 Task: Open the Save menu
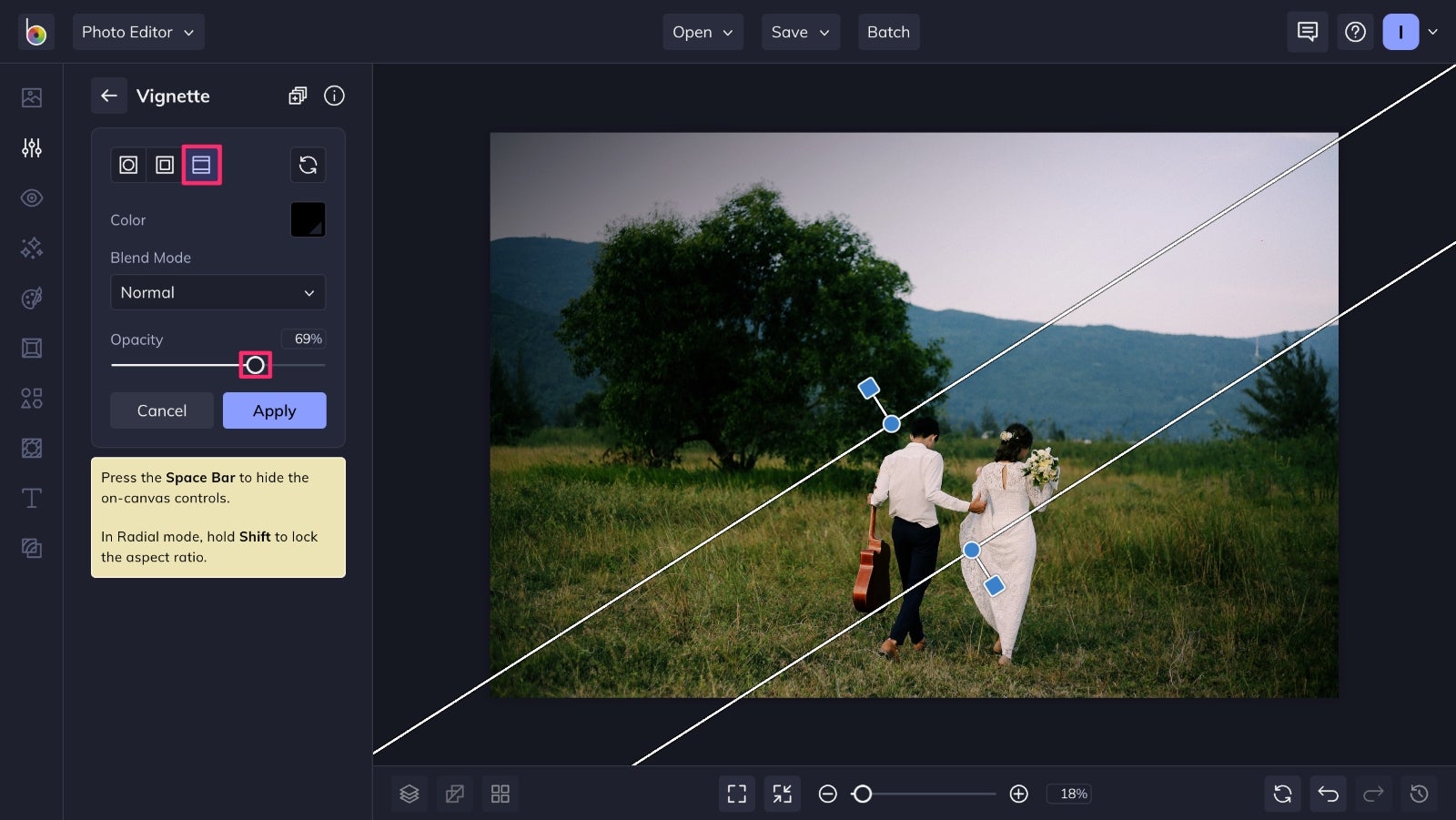799,32
